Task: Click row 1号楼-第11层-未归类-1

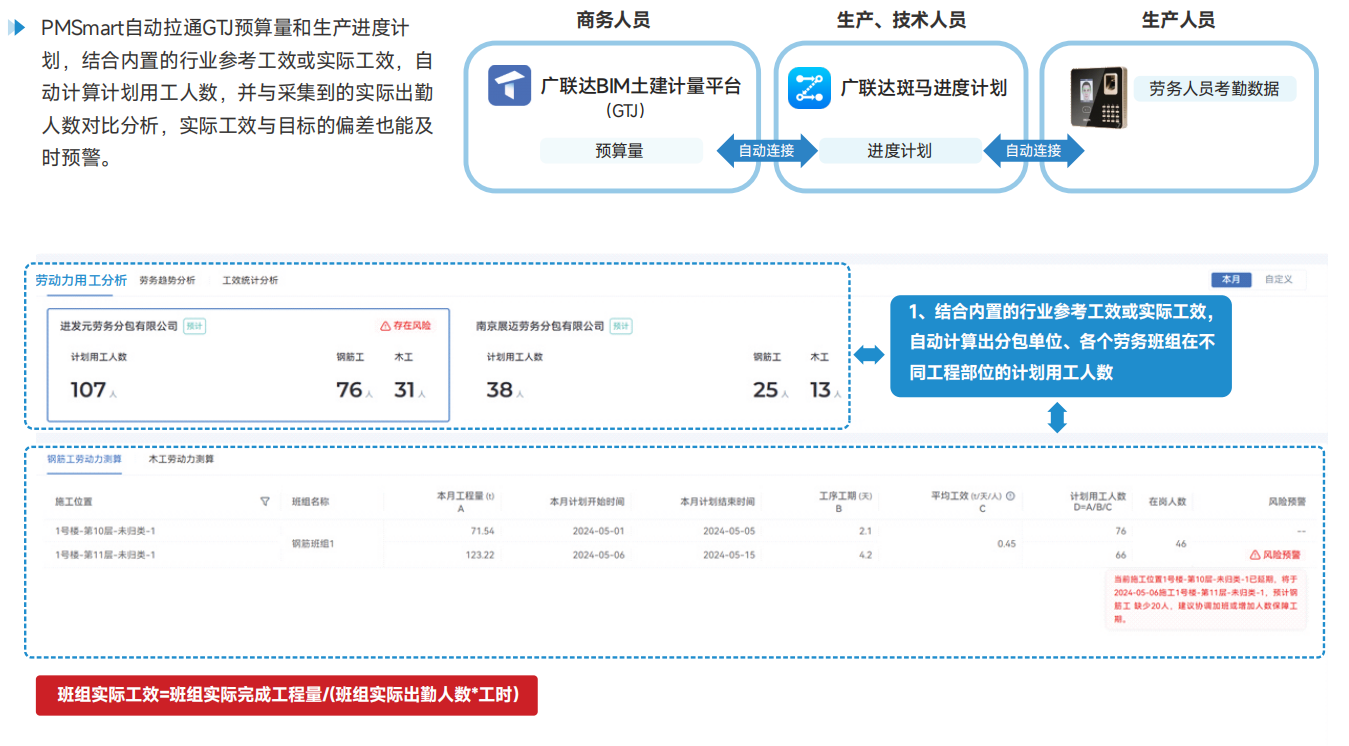Action: pos(105,555)
